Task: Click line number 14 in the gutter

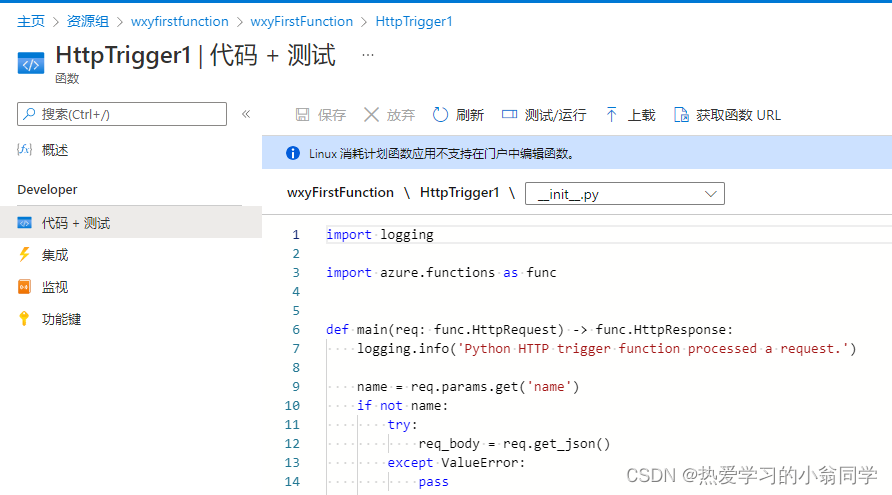Action: click(292, 481)
